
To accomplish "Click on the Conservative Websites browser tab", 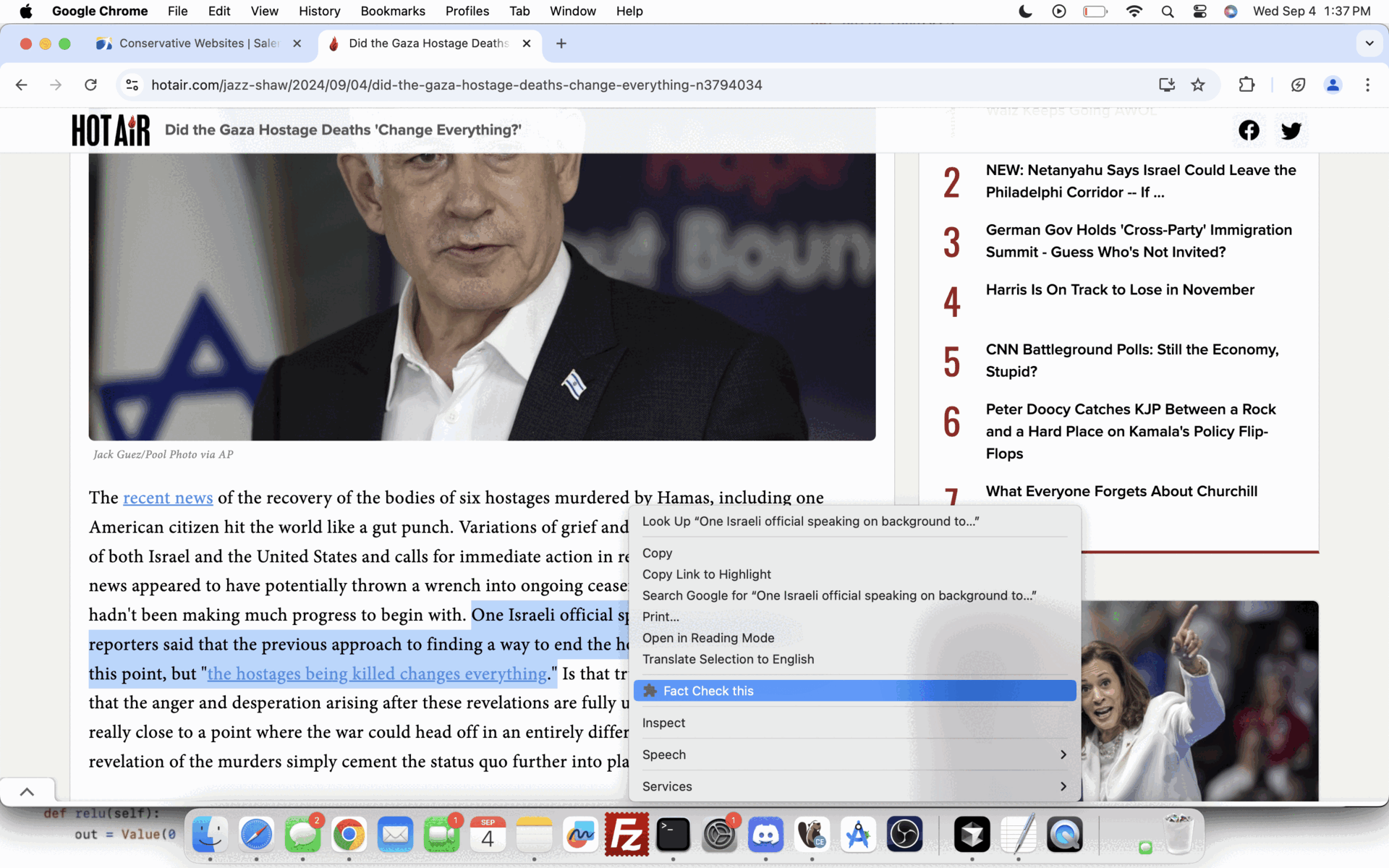I will (x=198, y=43).
